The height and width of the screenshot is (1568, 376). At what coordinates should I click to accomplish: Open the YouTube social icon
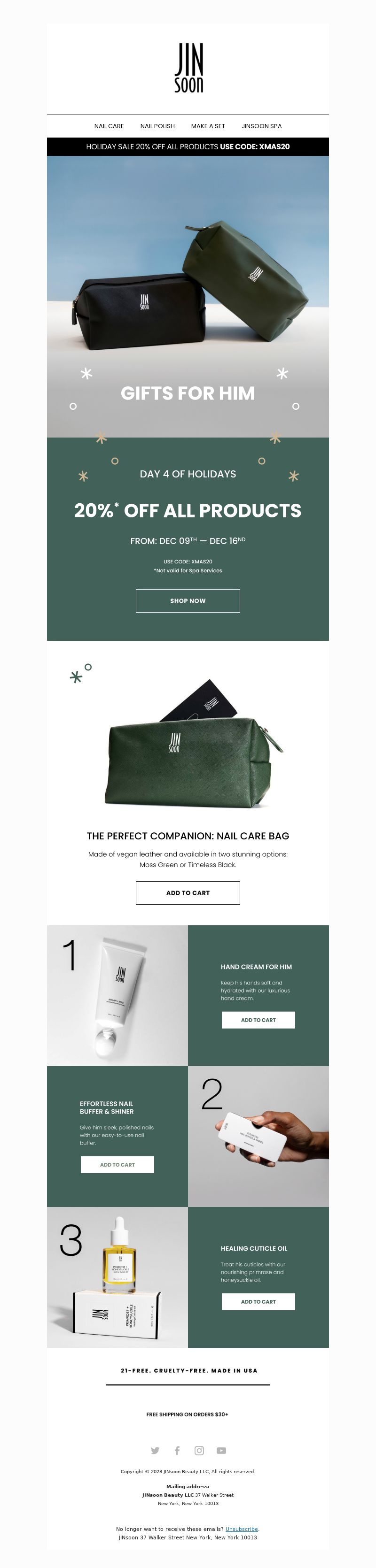(x=221, y=1451)
